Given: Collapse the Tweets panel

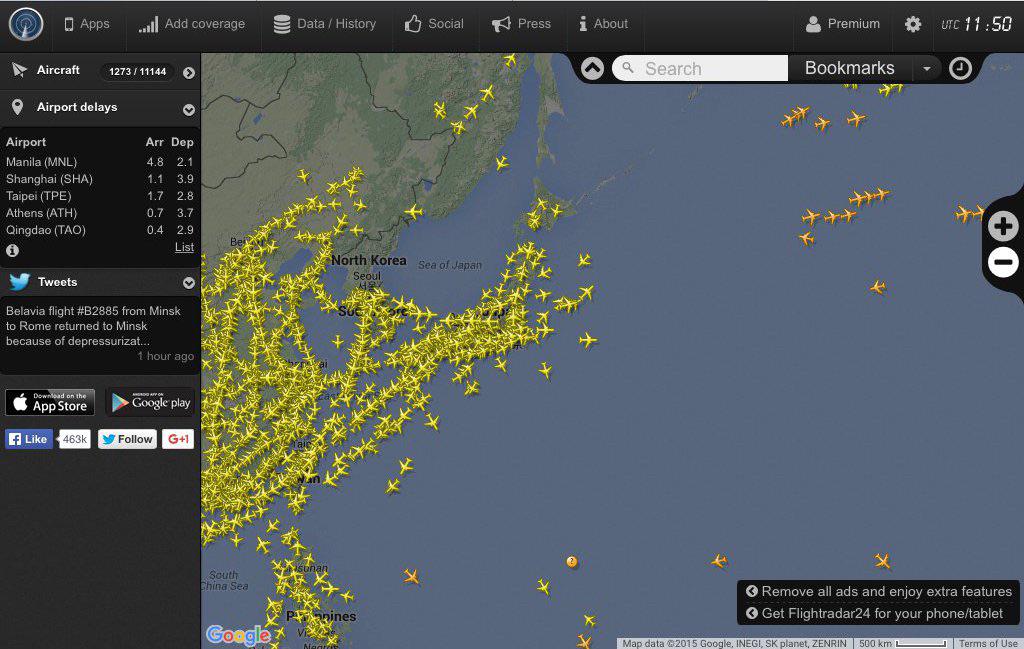Looking at the screenshot, I should 189,283.
